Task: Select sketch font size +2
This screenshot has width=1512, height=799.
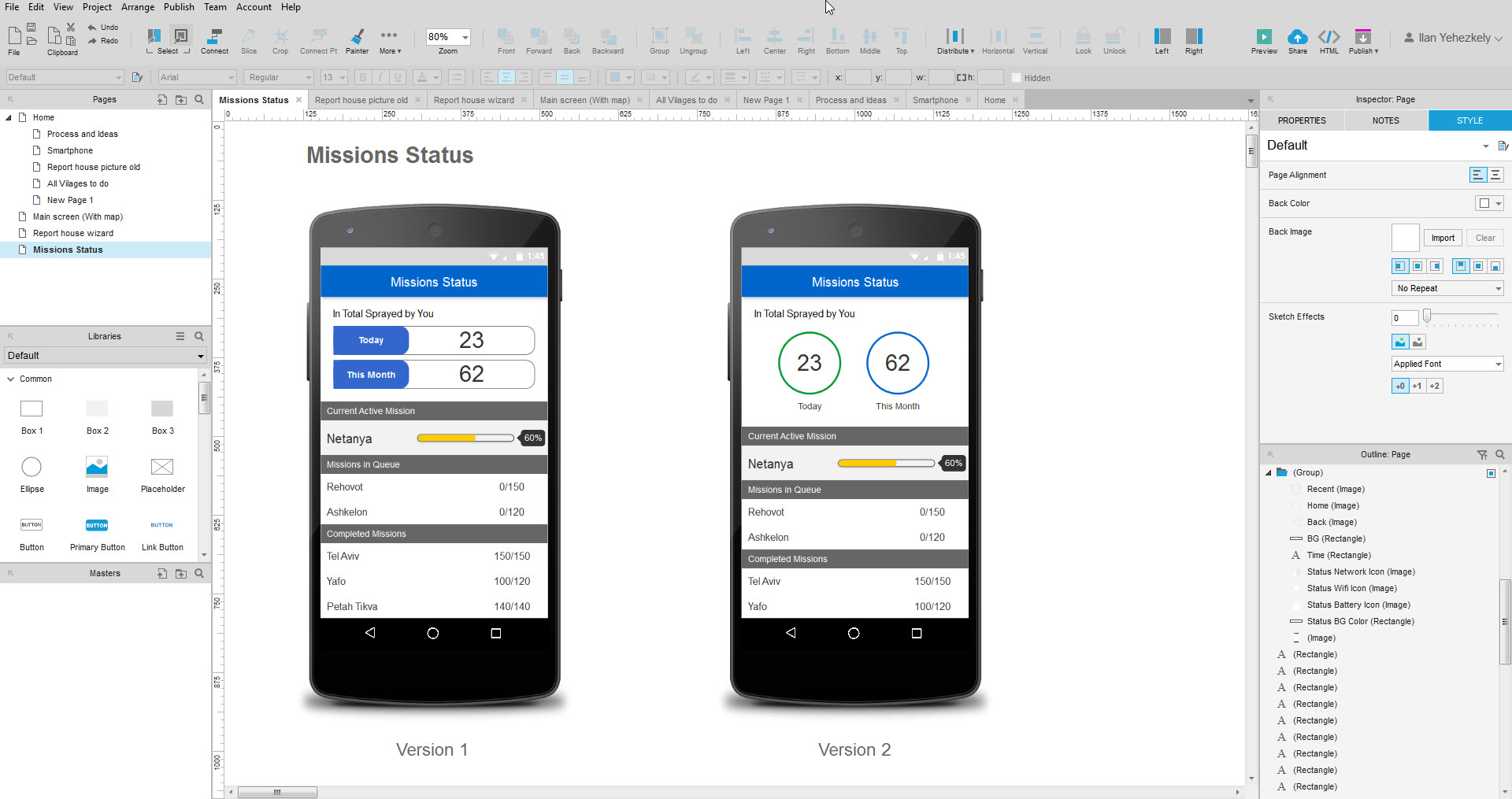Action: click(x=1435, y=386)
